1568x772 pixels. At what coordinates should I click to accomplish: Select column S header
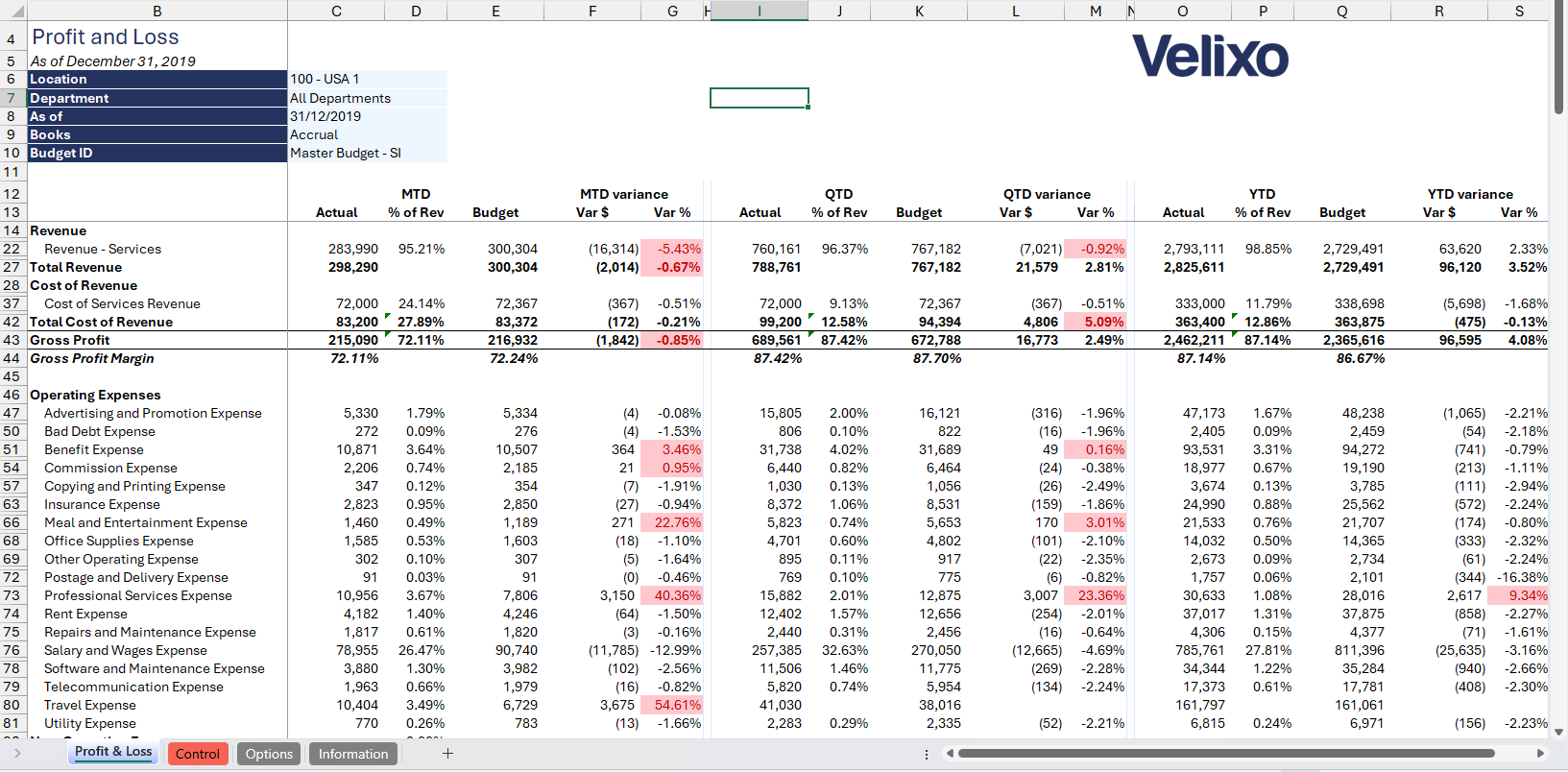coord(1518,11)
